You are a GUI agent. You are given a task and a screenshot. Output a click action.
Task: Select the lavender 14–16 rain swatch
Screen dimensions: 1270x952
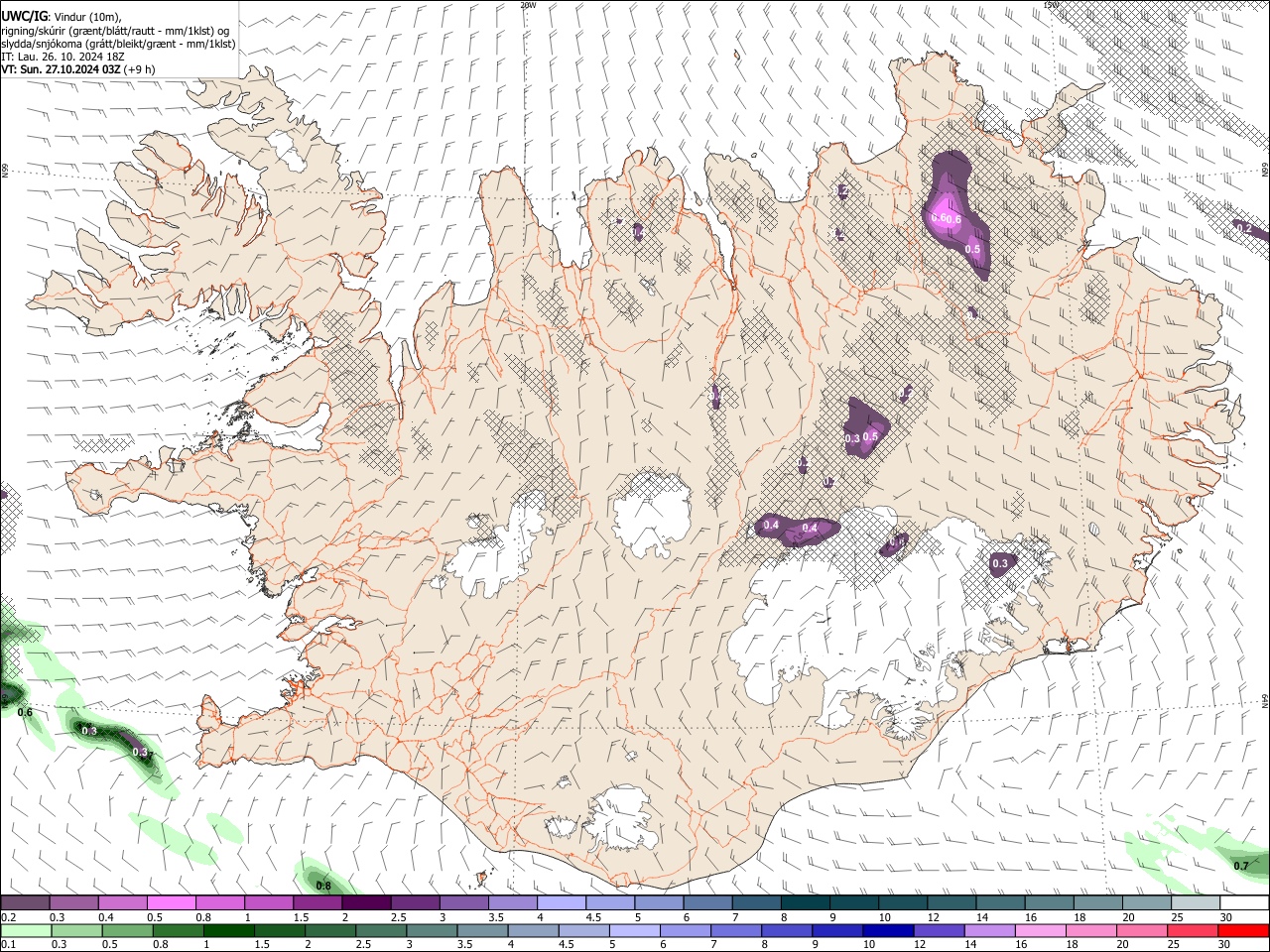coord(990,930)
